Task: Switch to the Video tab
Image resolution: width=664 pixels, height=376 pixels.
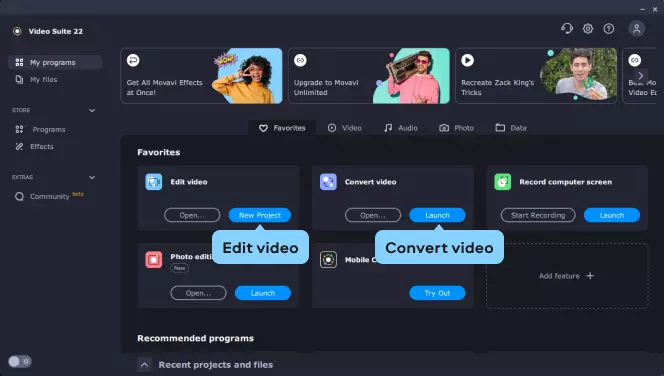Action: [345, 128]
